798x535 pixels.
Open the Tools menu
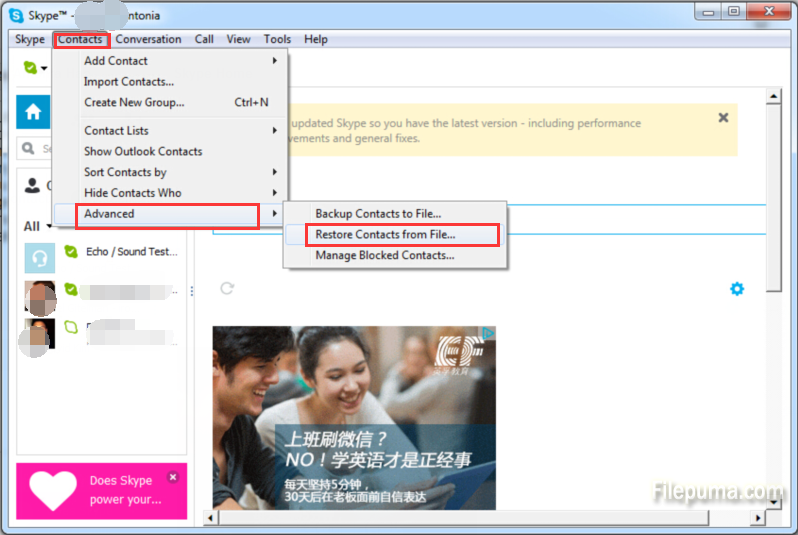pyautogui.click(x=277, y=39)
